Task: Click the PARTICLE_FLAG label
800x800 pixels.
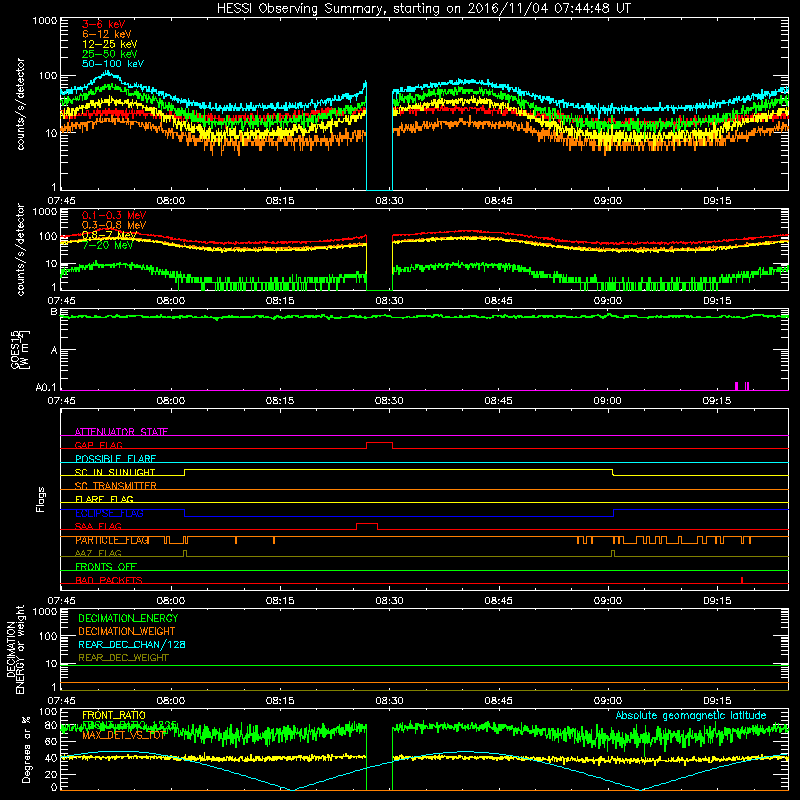Action: click(112, 540)
